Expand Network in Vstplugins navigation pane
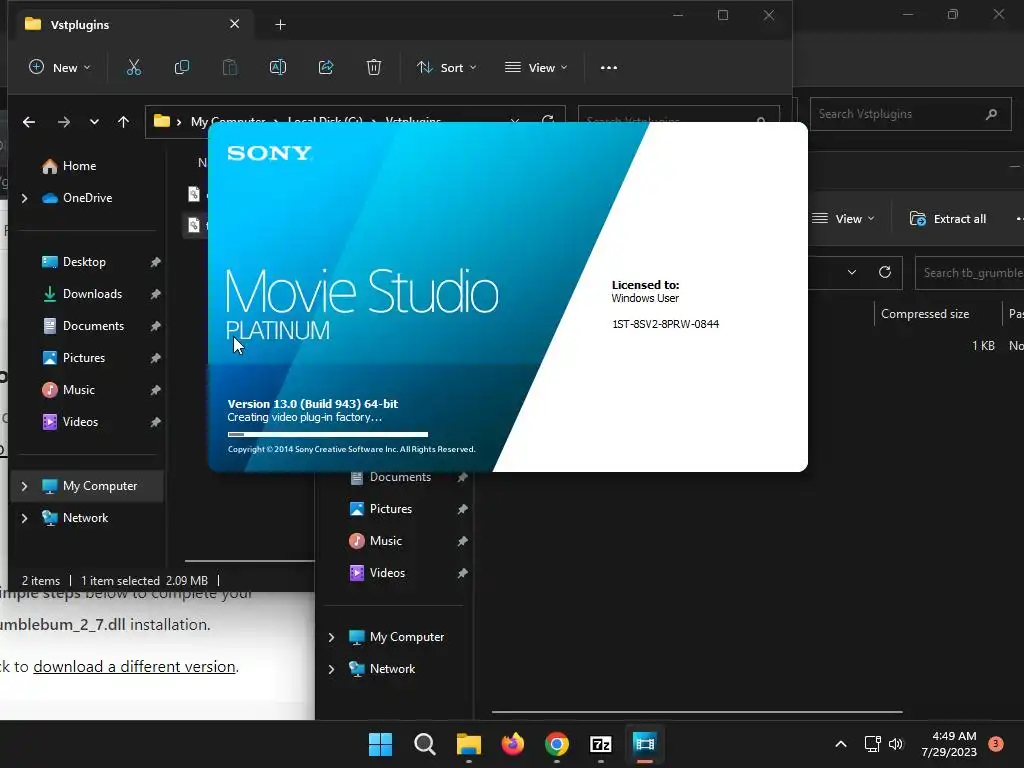The width and height of the screenshot is (1024, 768). [25, 518]
